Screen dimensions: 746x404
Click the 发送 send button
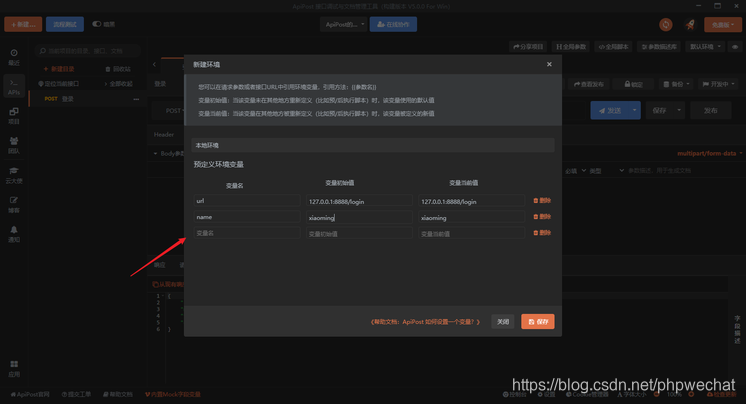pyautogui.click(x=610, y=110)
